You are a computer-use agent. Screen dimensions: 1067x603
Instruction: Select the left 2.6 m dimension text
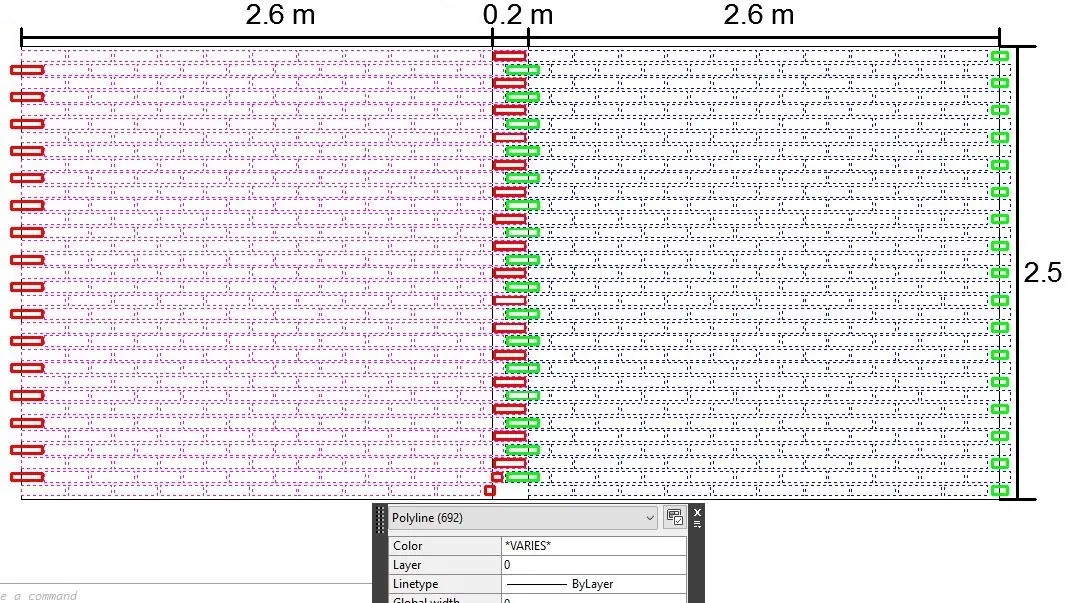(x=280, y=15)
